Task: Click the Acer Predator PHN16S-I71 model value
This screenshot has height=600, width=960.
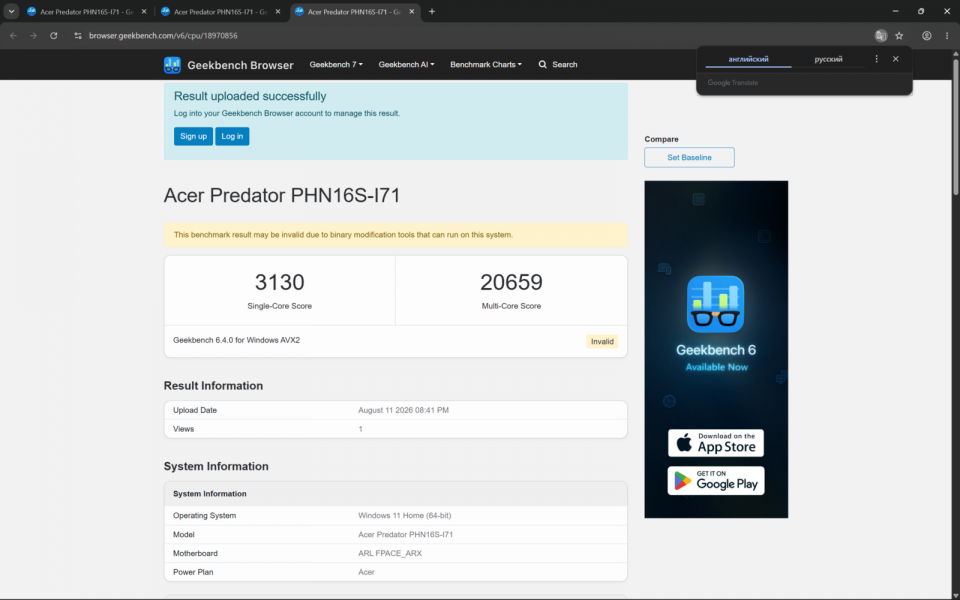Action: click(405, 534)
